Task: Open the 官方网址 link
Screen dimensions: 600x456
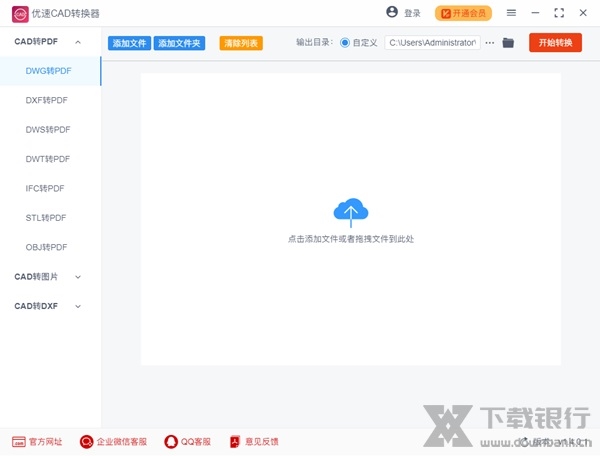Action: [x=46, y=442]
